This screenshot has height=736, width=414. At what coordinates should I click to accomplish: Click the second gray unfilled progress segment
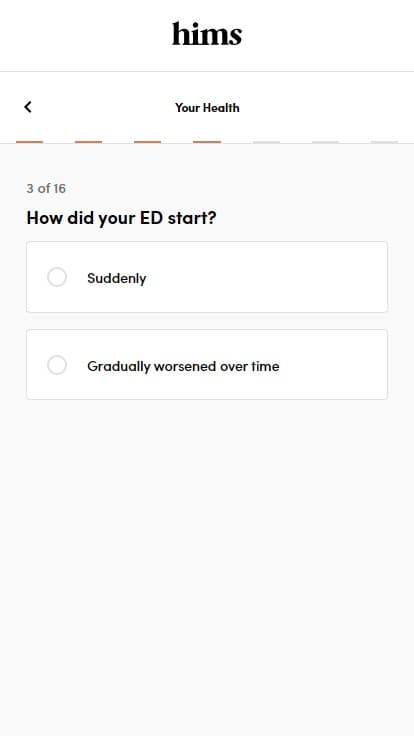(325, 142)
